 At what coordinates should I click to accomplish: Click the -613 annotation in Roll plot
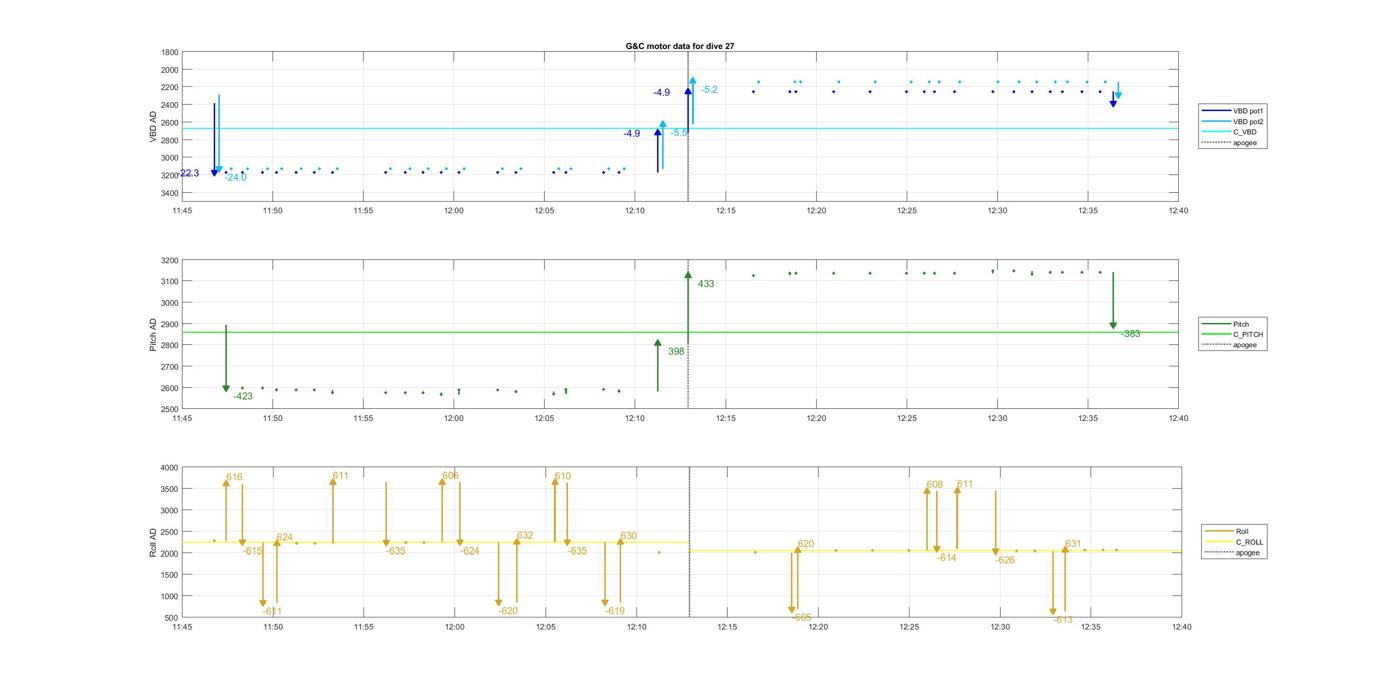tap(1063, 620)
